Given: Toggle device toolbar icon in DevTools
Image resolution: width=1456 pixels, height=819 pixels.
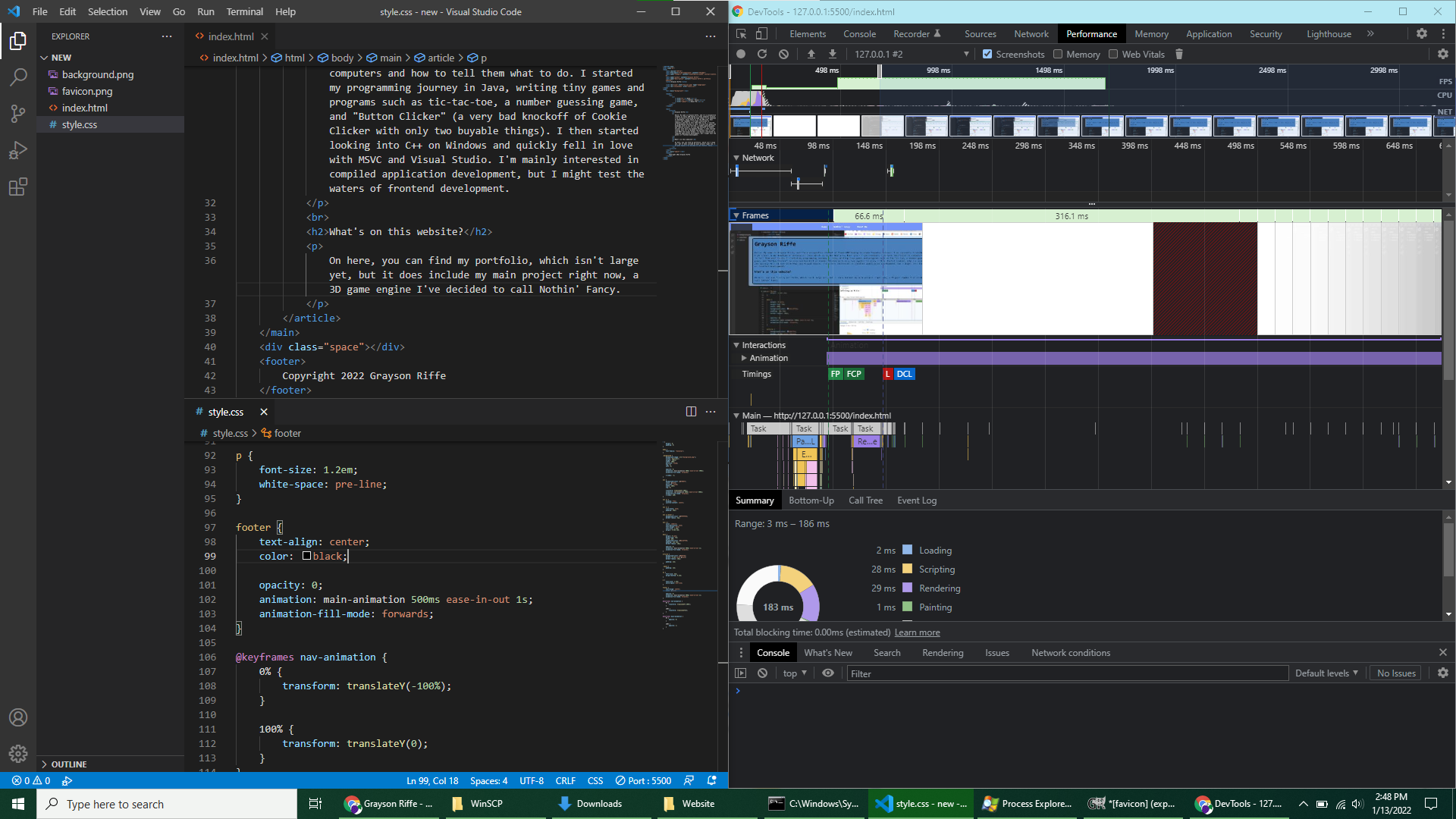Looking at the screenshot, I should (x=762, y=33).
